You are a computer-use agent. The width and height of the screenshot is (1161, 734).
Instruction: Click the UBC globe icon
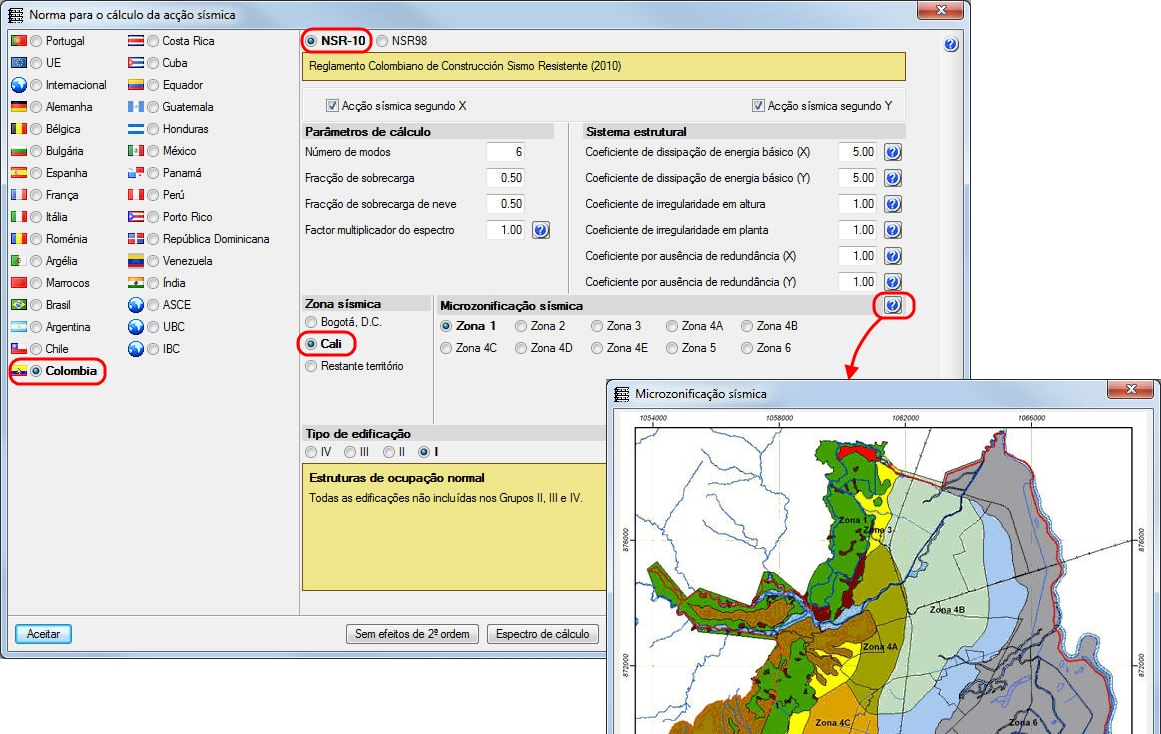135,327
